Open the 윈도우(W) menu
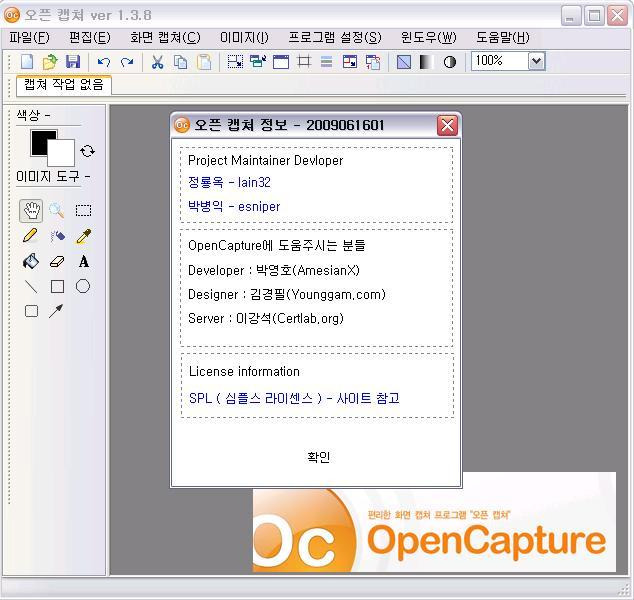 click(x=429, y=38)
